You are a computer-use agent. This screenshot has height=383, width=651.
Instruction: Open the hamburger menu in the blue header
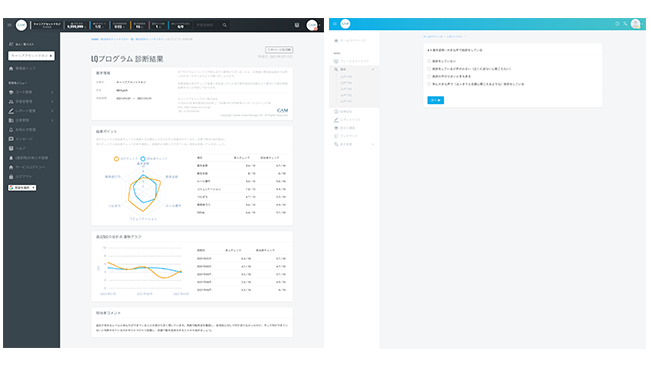[335, 24]
